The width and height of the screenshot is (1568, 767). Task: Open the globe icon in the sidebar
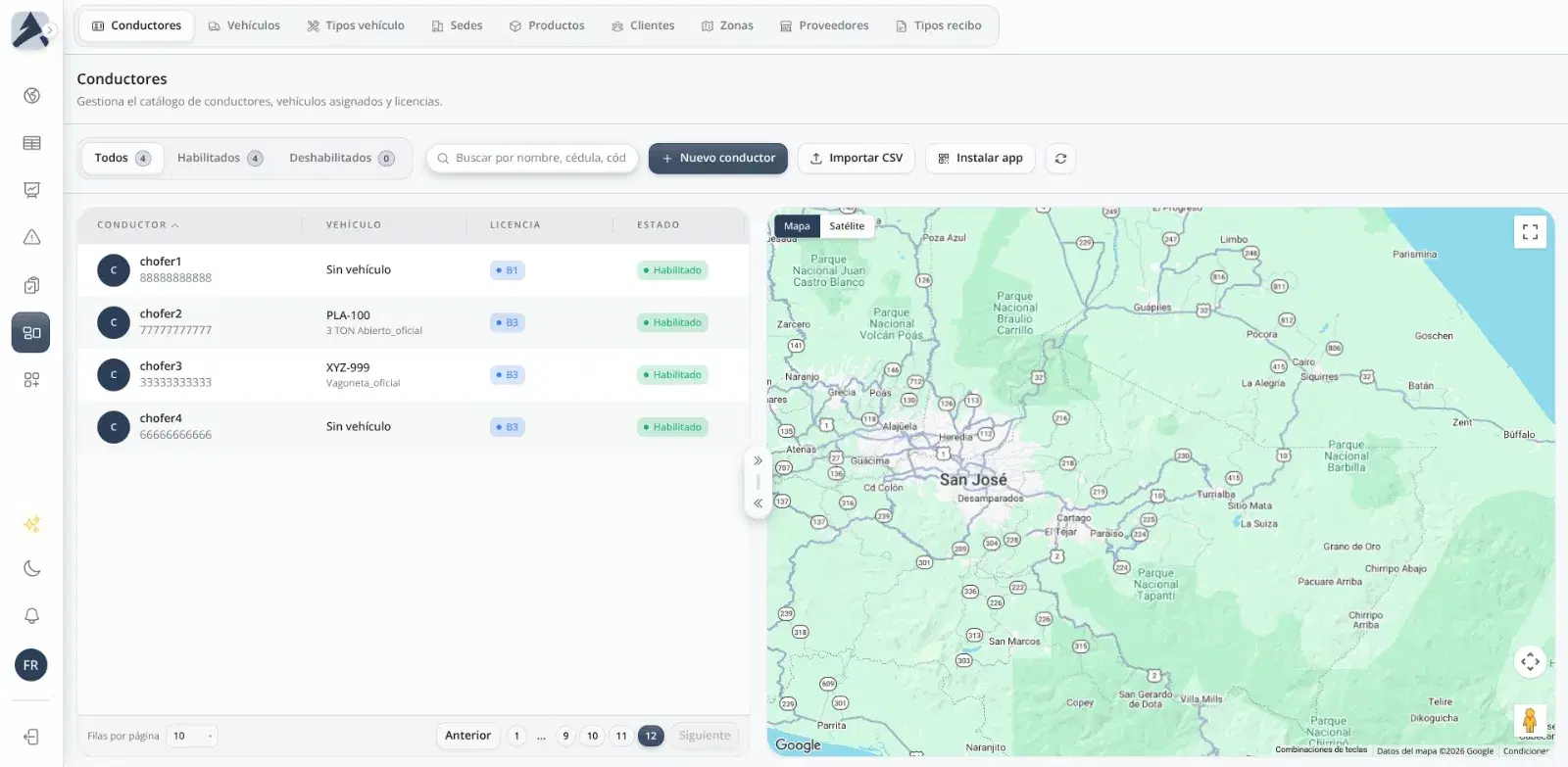tap(31, 95)
